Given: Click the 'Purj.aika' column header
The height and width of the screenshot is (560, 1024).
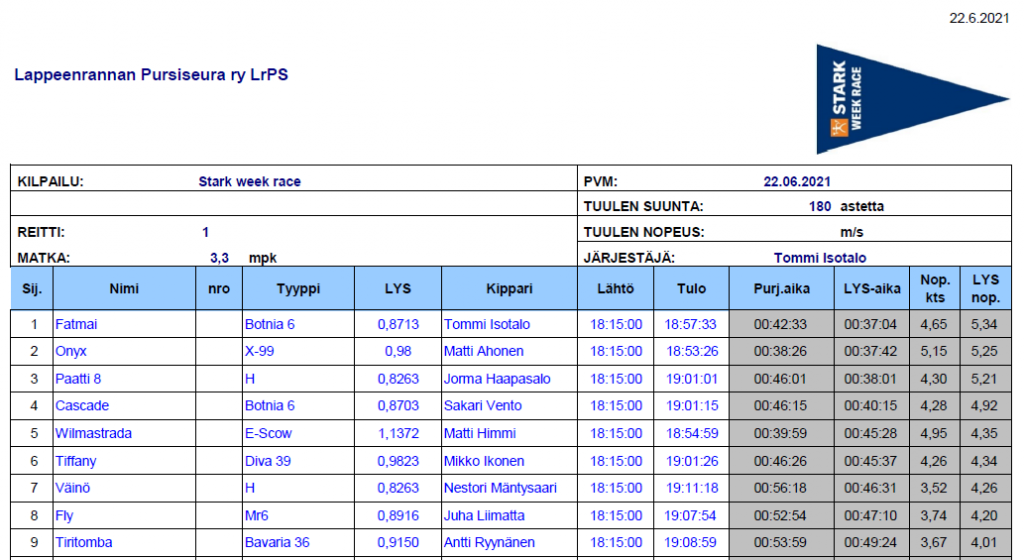Looking at the screenshot, I should pyautogui.click(x=782, y=288).
